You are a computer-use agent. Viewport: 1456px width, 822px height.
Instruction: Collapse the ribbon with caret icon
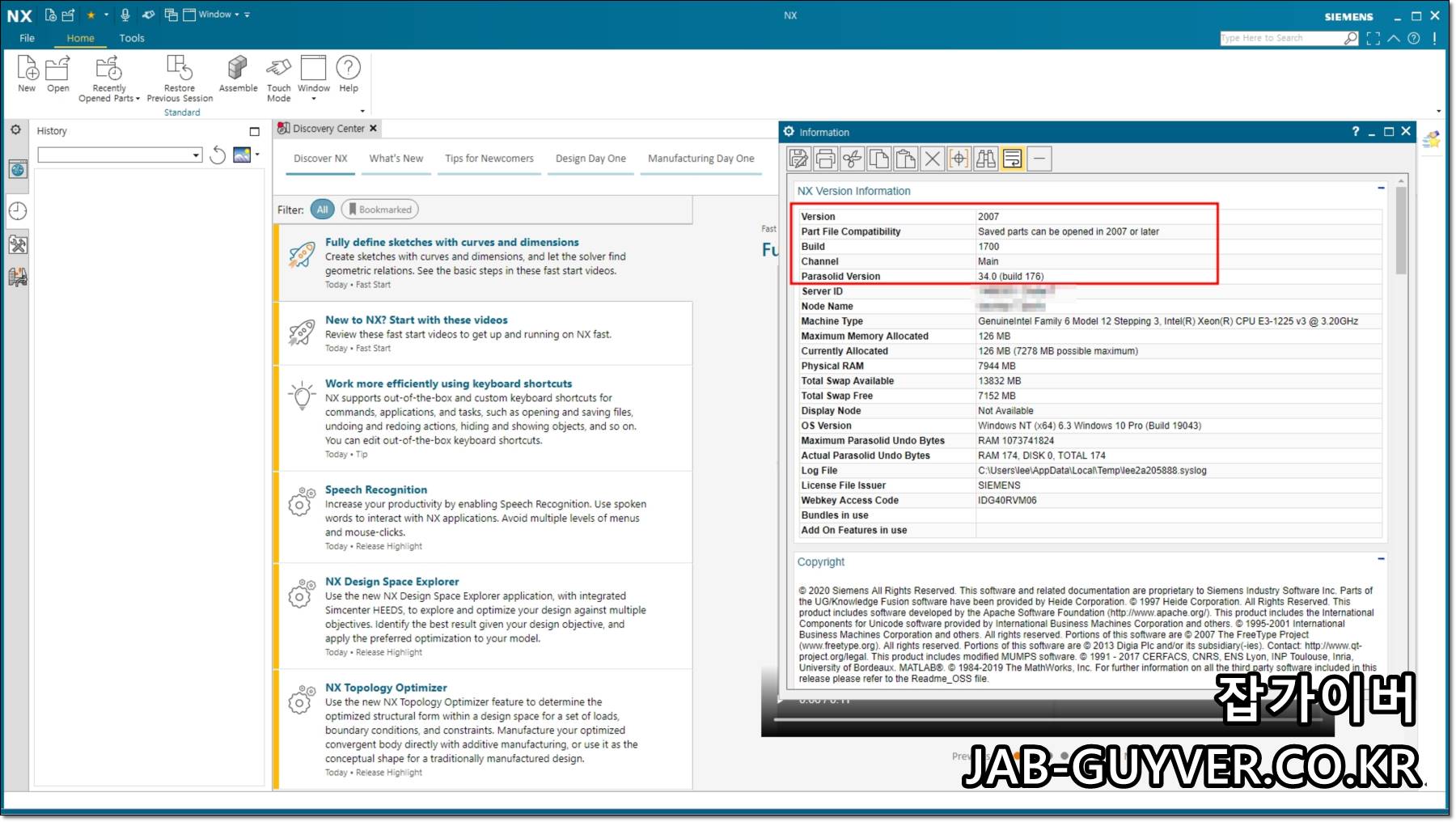tap(1394, 38)
